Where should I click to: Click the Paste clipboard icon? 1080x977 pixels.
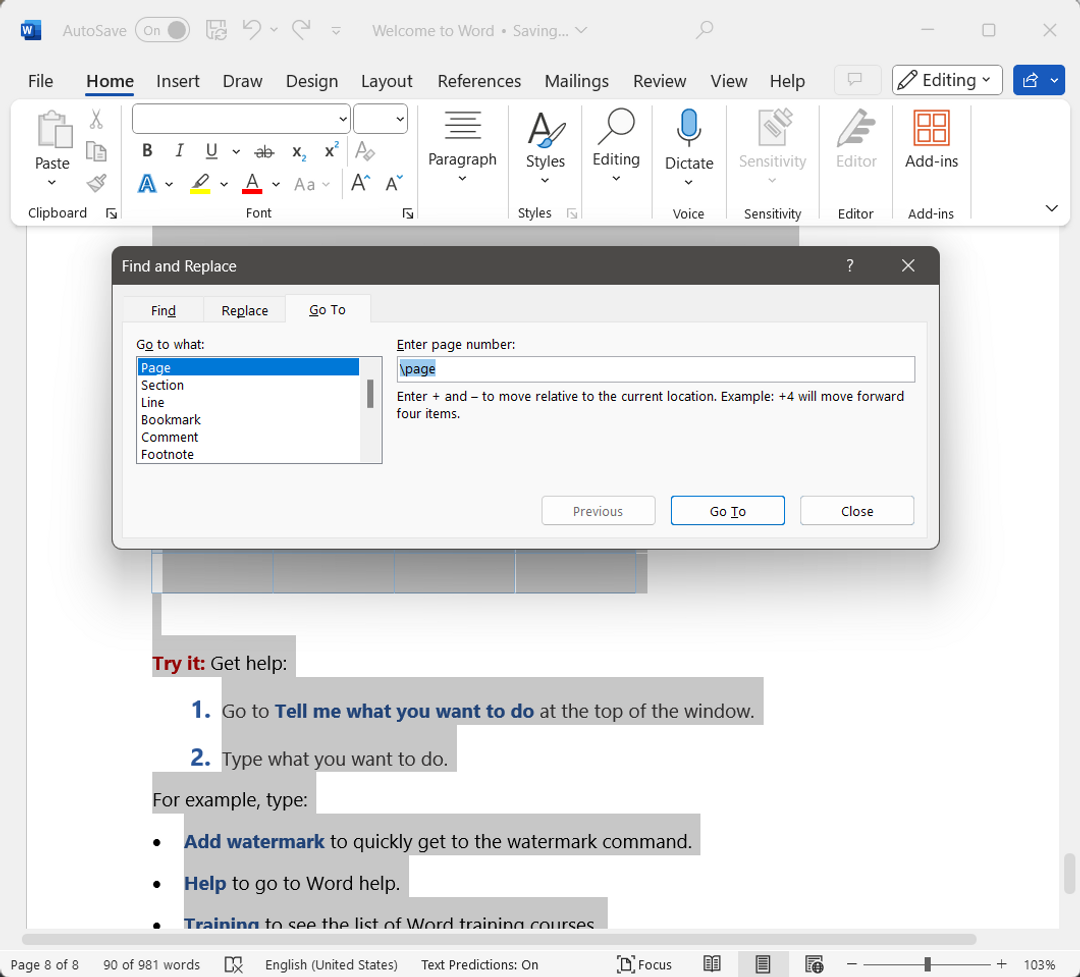[54, 130]
